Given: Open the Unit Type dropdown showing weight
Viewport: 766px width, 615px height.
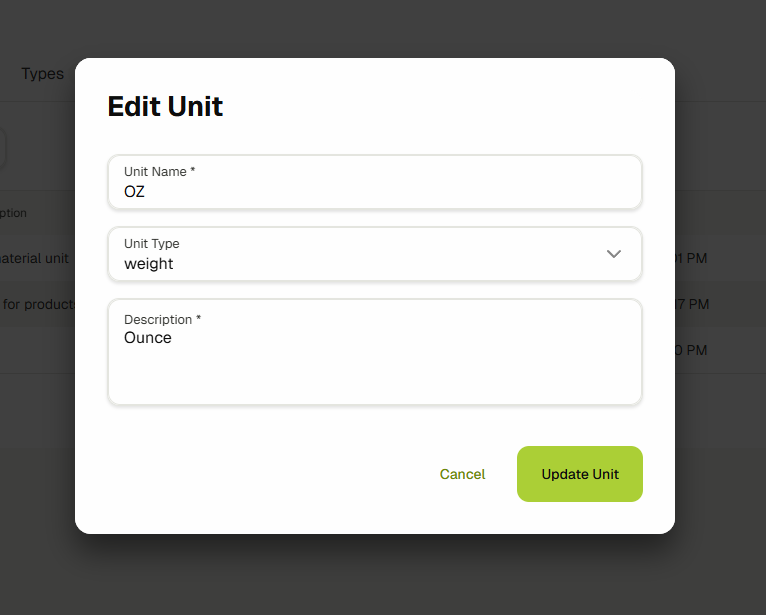Looking at the screenshot, I should click(374, 254).
